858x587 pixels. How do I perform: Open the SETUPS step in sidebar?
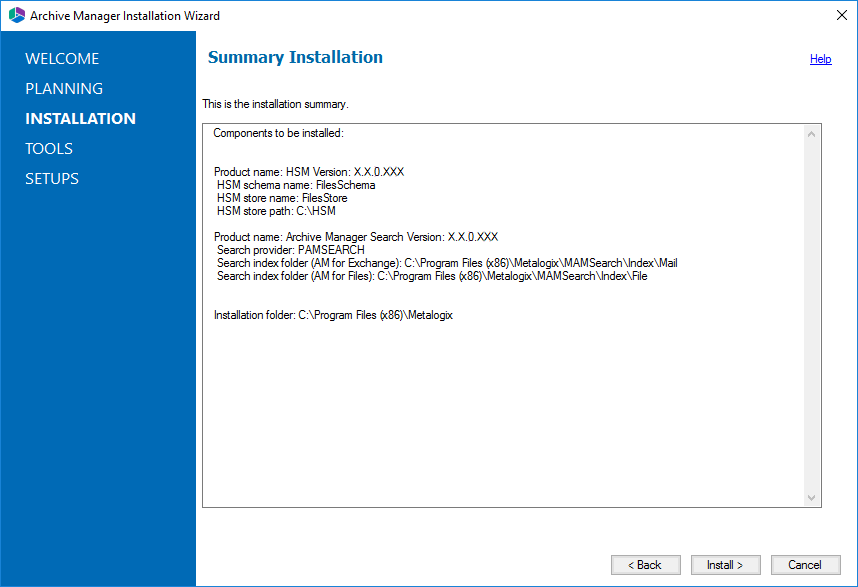[x=52, y=179]
